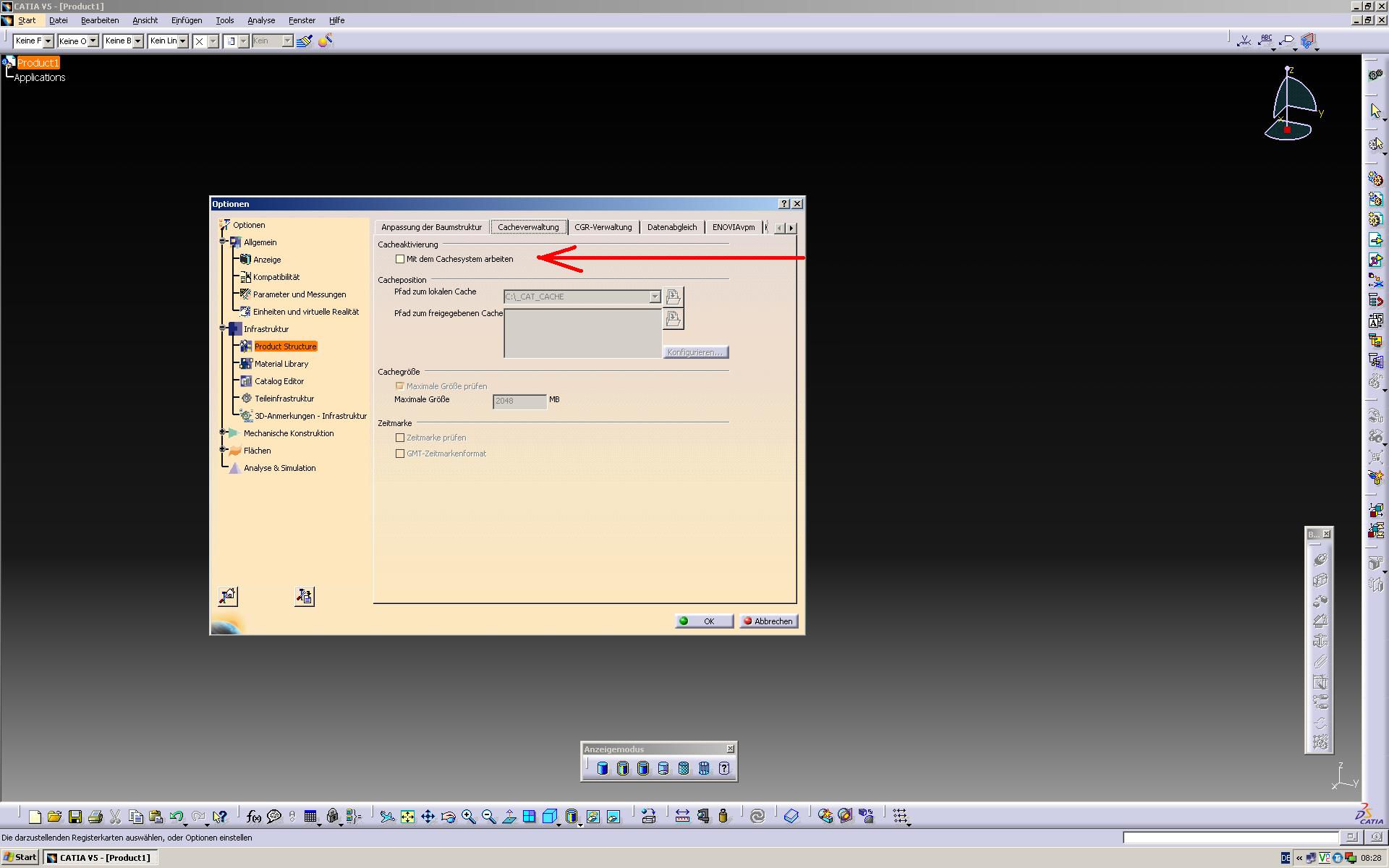This screenshot has height=868, width=1389.
Task: Open the 'Keine O' dropdown
Action: click(x=93, y=41)
